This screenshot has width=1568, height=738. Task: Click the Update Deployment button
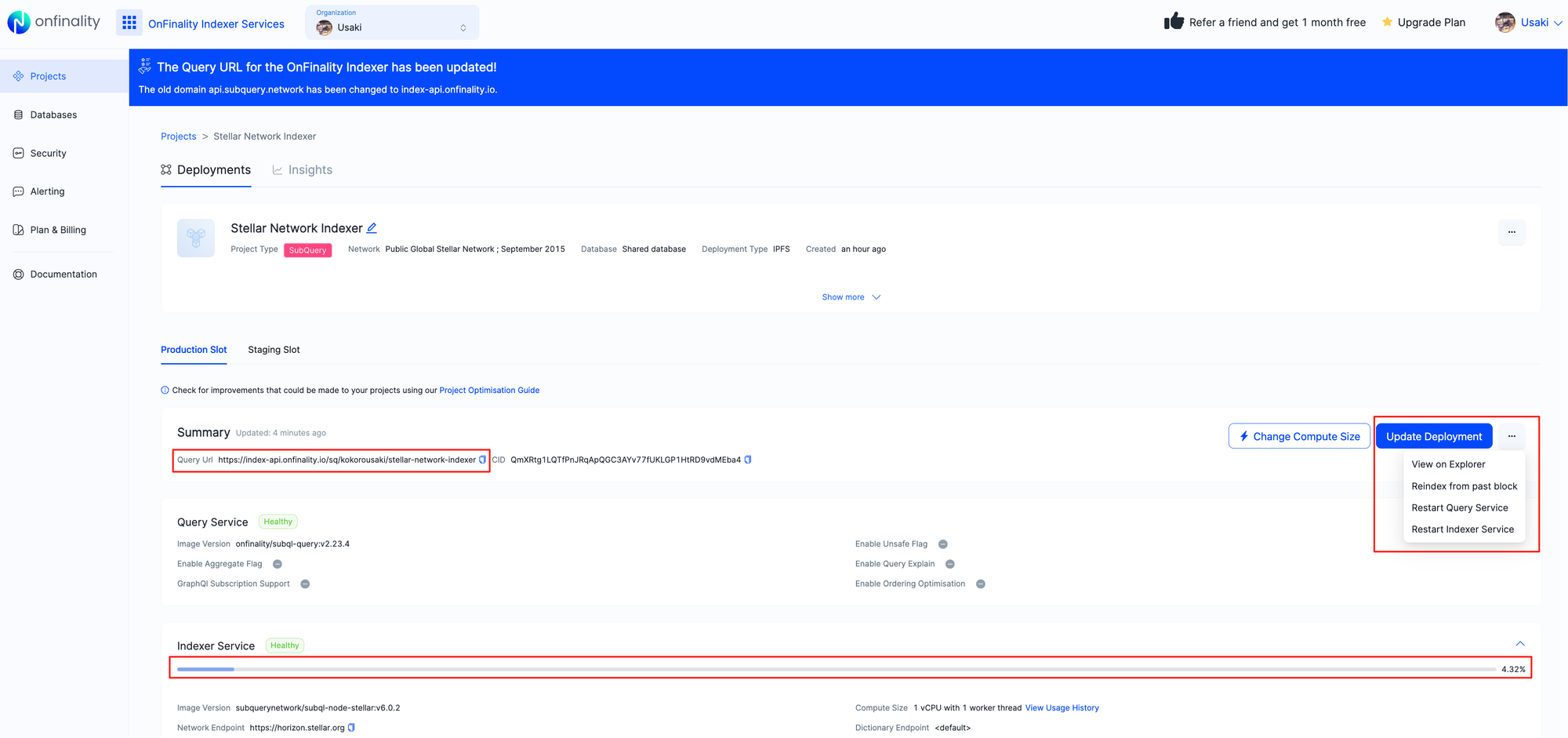click(1433, 435)
